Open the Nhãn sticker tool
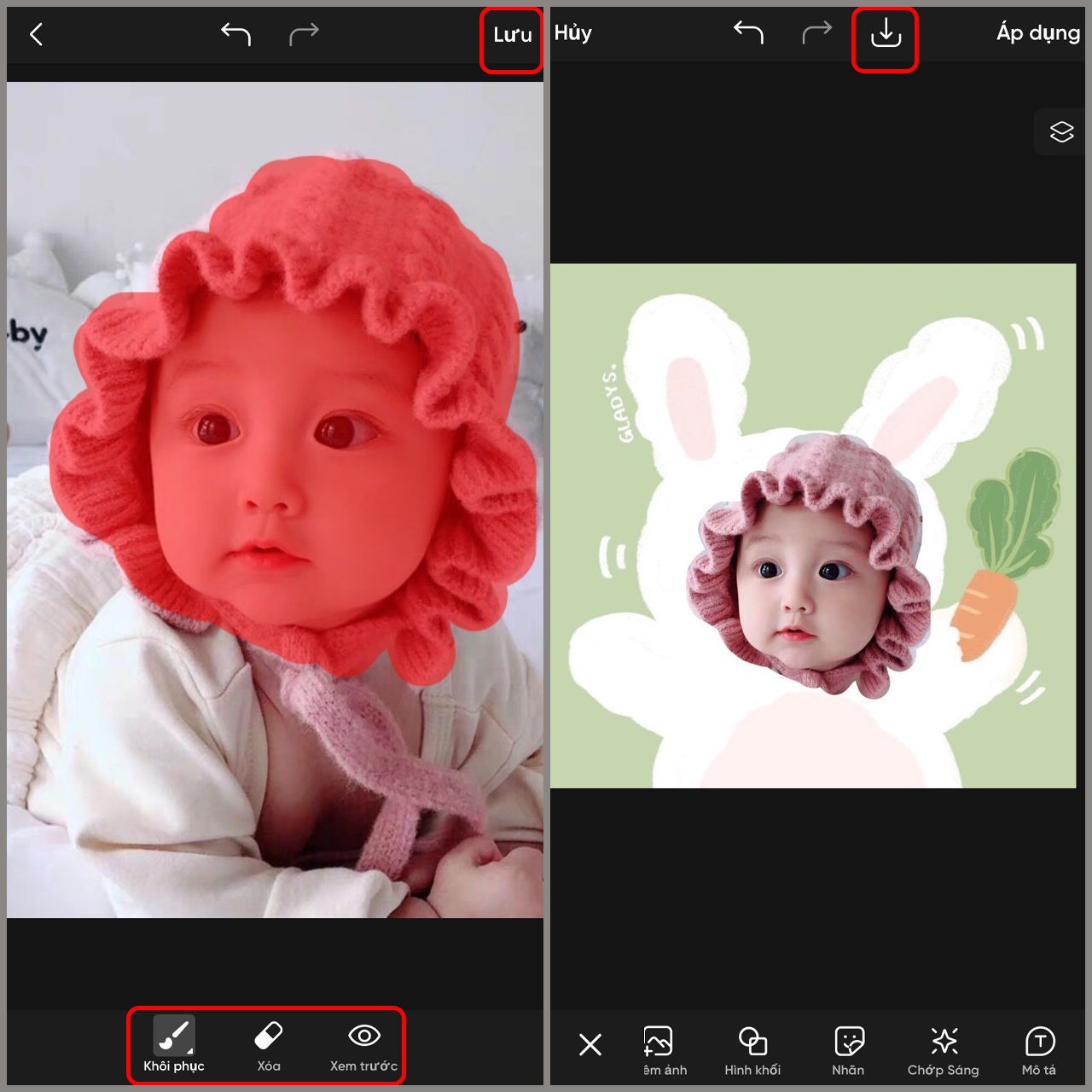Viewport: 1092px width, 1092px height. [848, 1051]
